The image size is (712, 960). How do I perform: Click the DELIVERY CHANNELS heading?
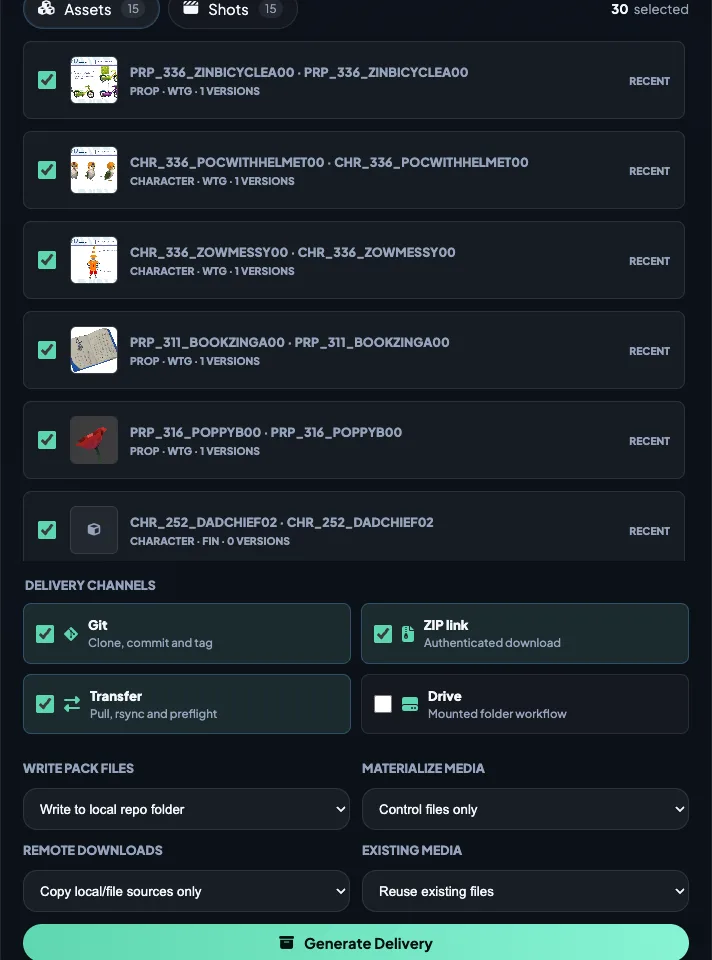[90, 585]
